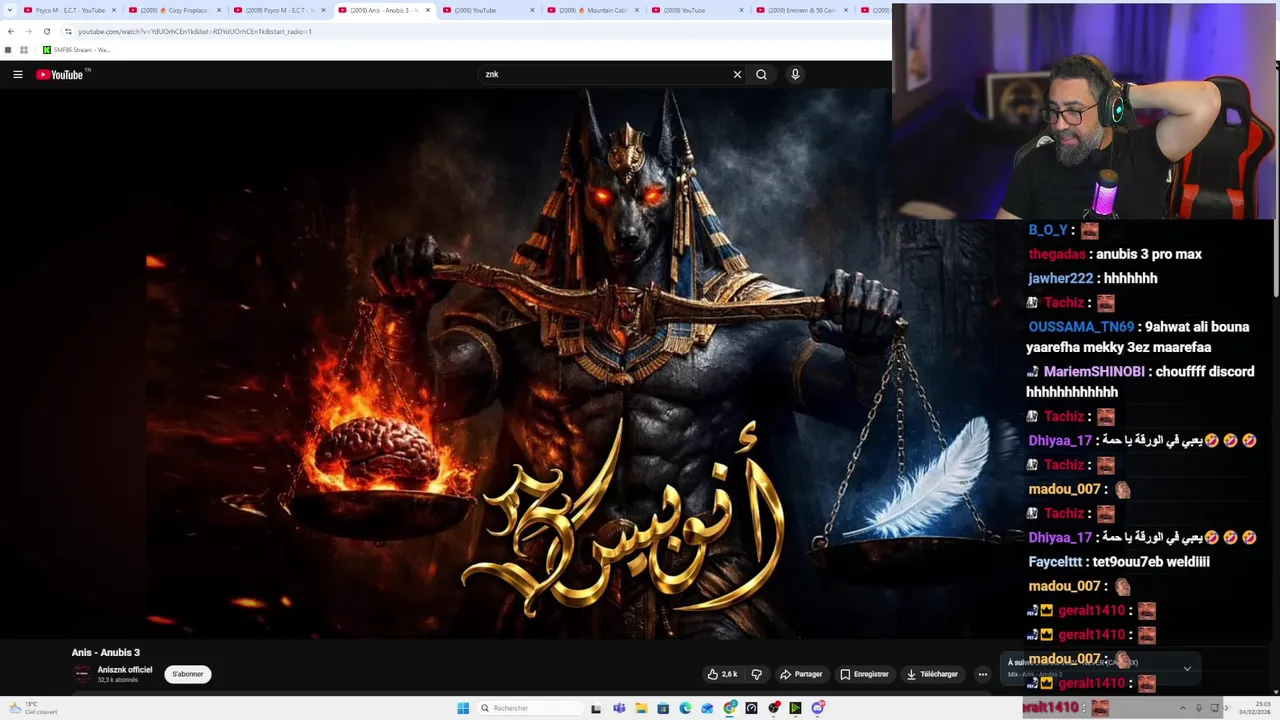Click chat username OUSSAMA_TN69
This screenshot has width=1280, height=720.
(x=1081, y=327)
